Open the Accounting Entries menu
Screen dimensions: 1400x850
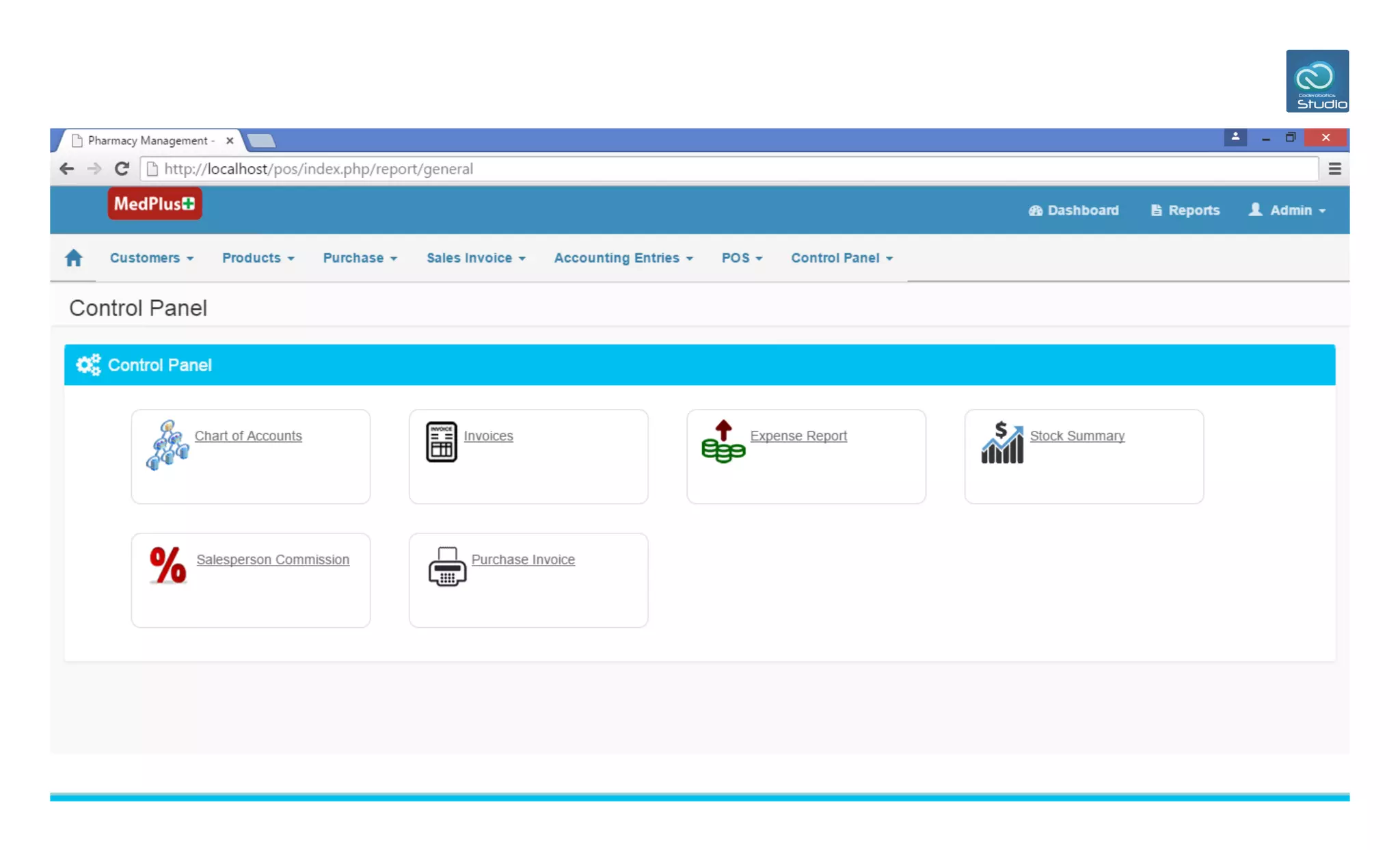pyautogui.click(x=623, y=258)
